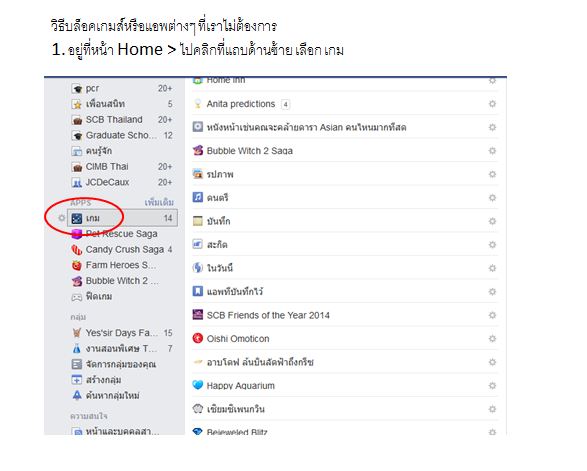Open gear menu for Oishi Omoticon row

(492, 338)
